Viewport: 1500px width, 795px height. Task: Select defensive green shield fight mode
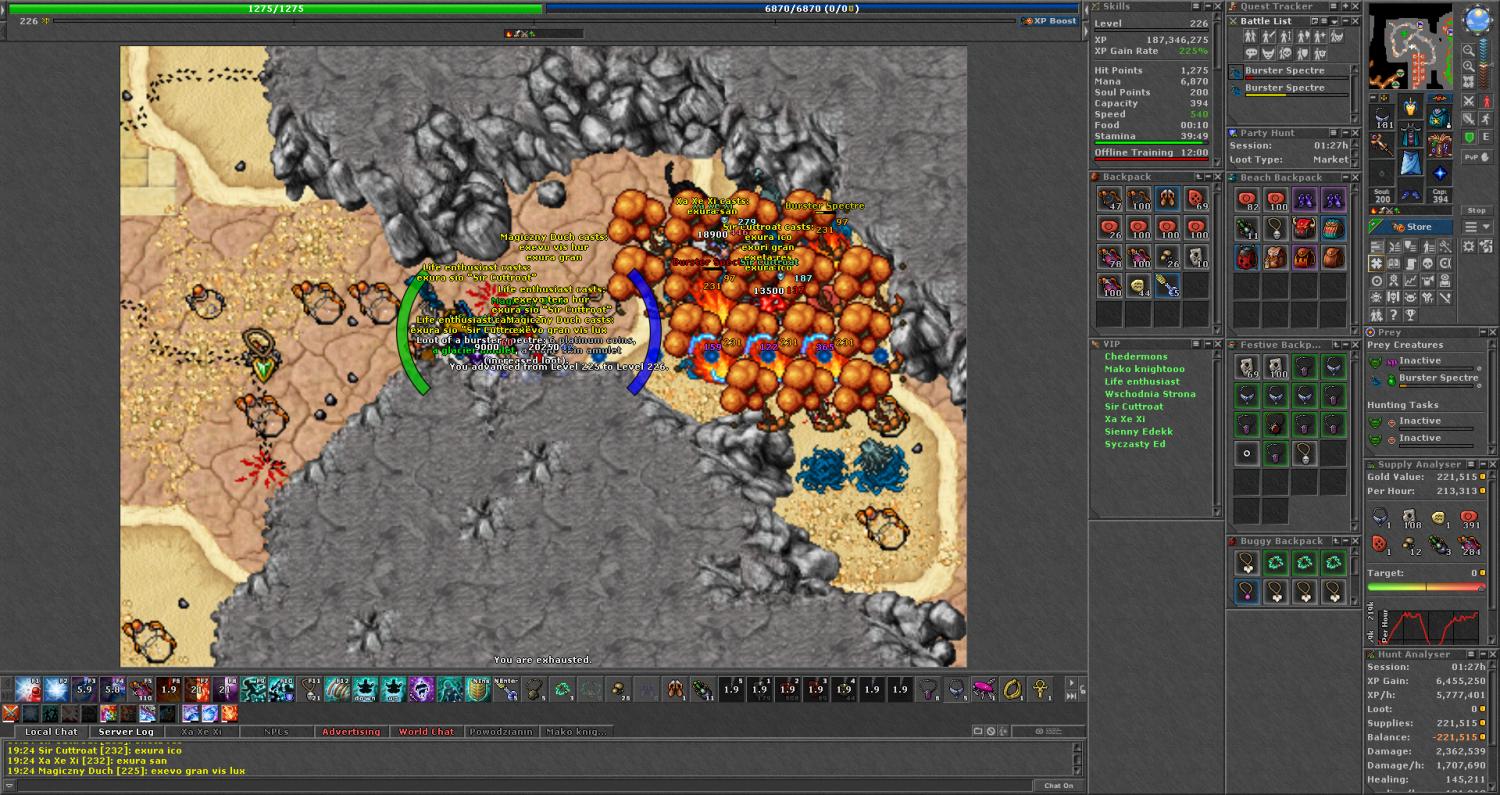[1468, 137]
